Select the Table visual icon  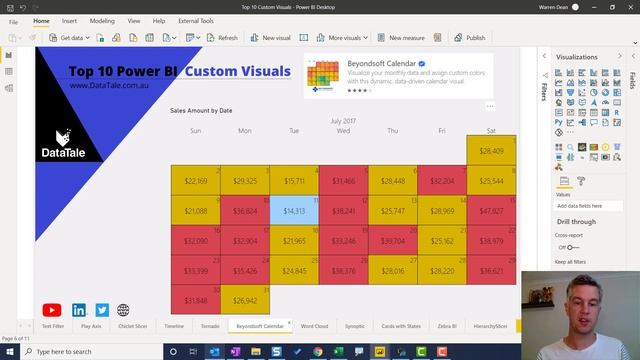(593, 112)
